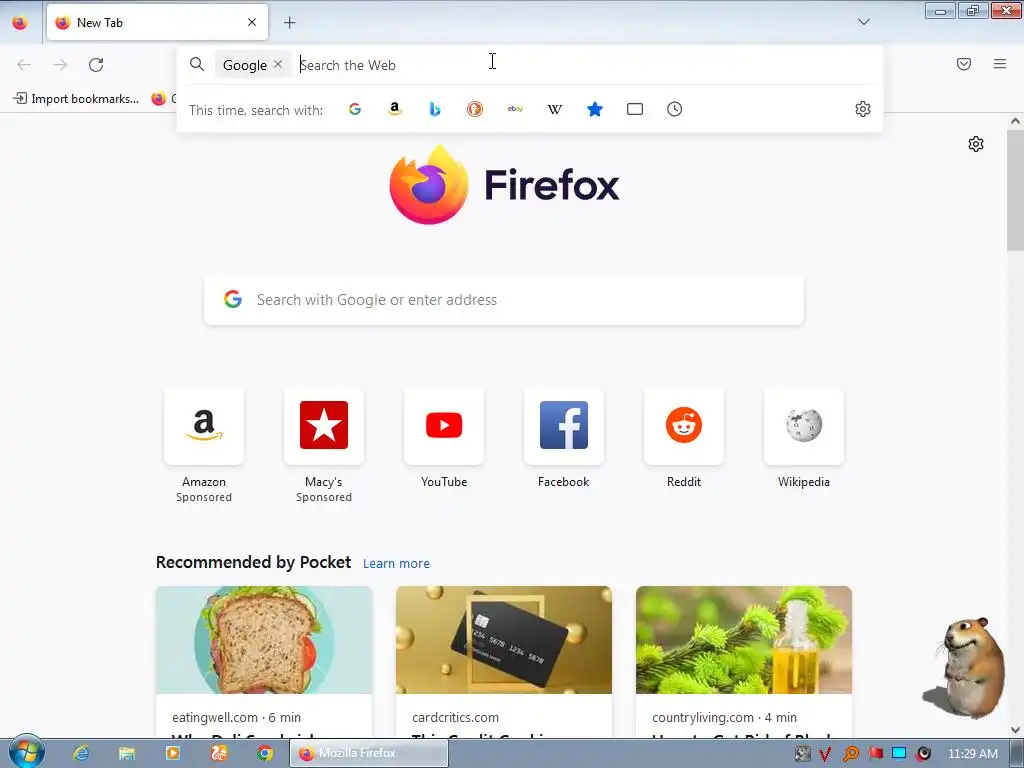
Task: Click the red V tray icon
Action: 825,754
